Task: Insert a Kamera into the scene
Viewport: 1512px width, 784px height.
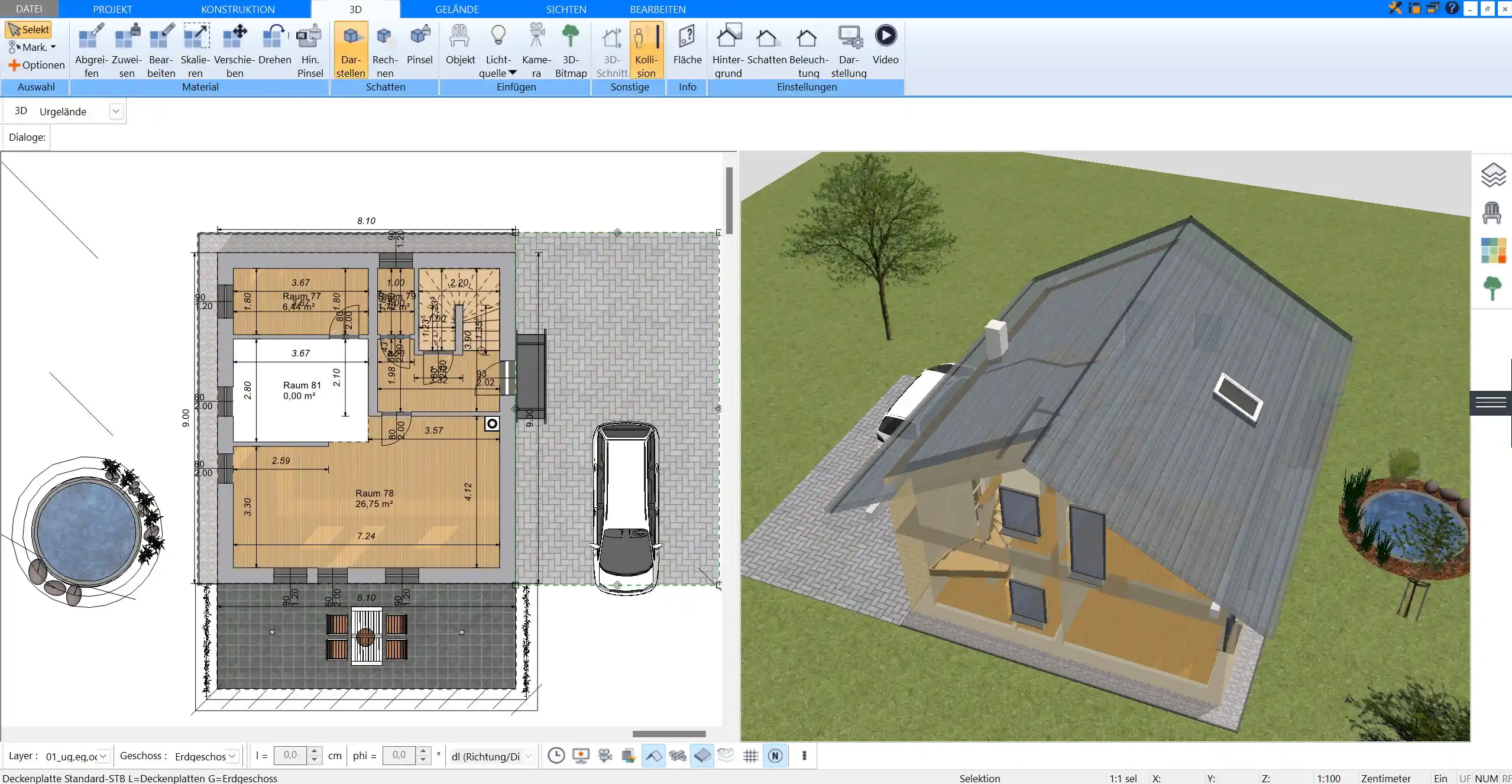Action: coord(536,50)
